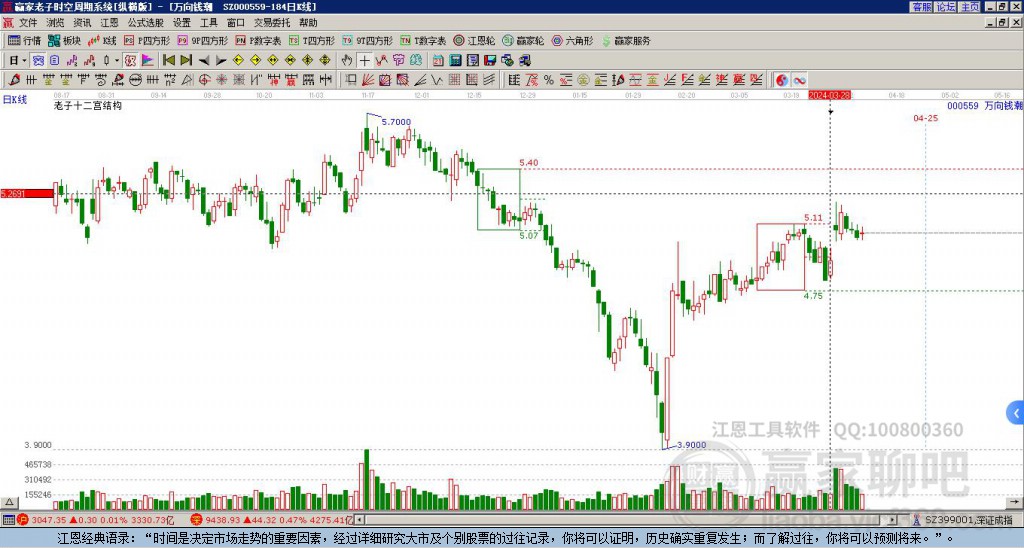Viewport: 1024px width, 548px height.
Task: Click the grid icon in status bar
Action: tap(8, 520)
